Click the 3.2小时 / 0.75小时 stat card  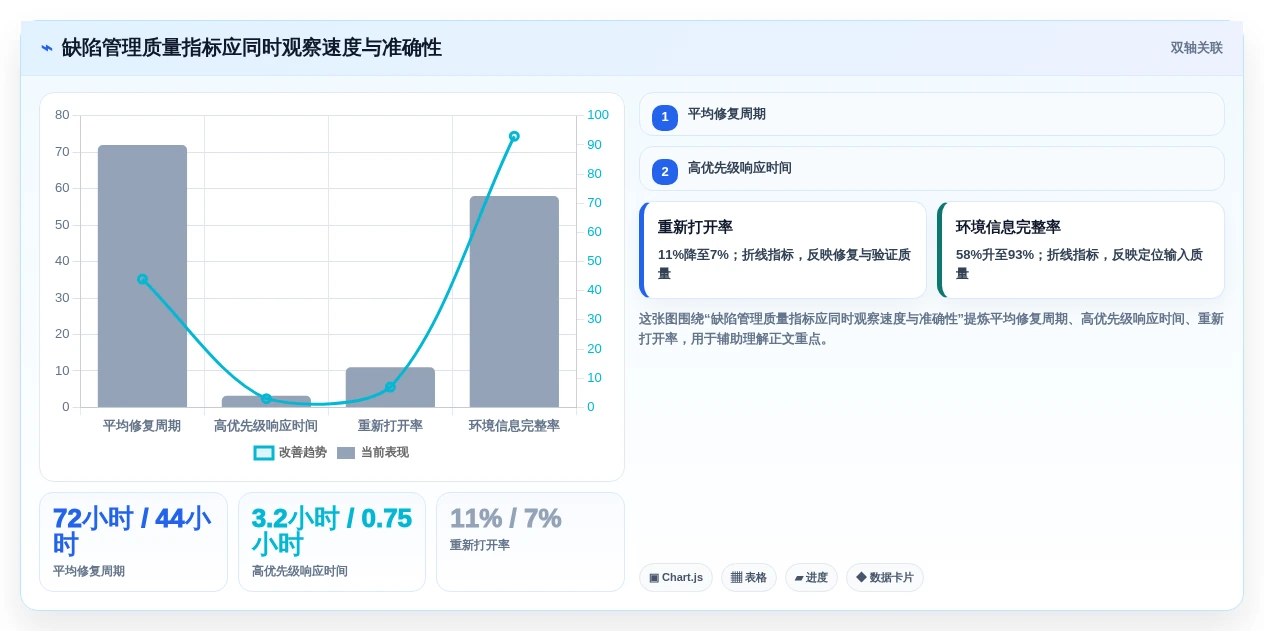pos(332,542)
